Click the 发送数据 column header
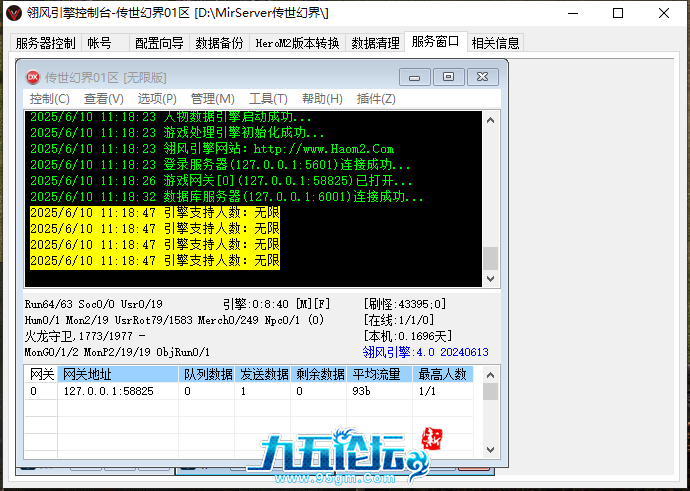The width and height of the screenshot is (690, 491). (x=262, y=374)
